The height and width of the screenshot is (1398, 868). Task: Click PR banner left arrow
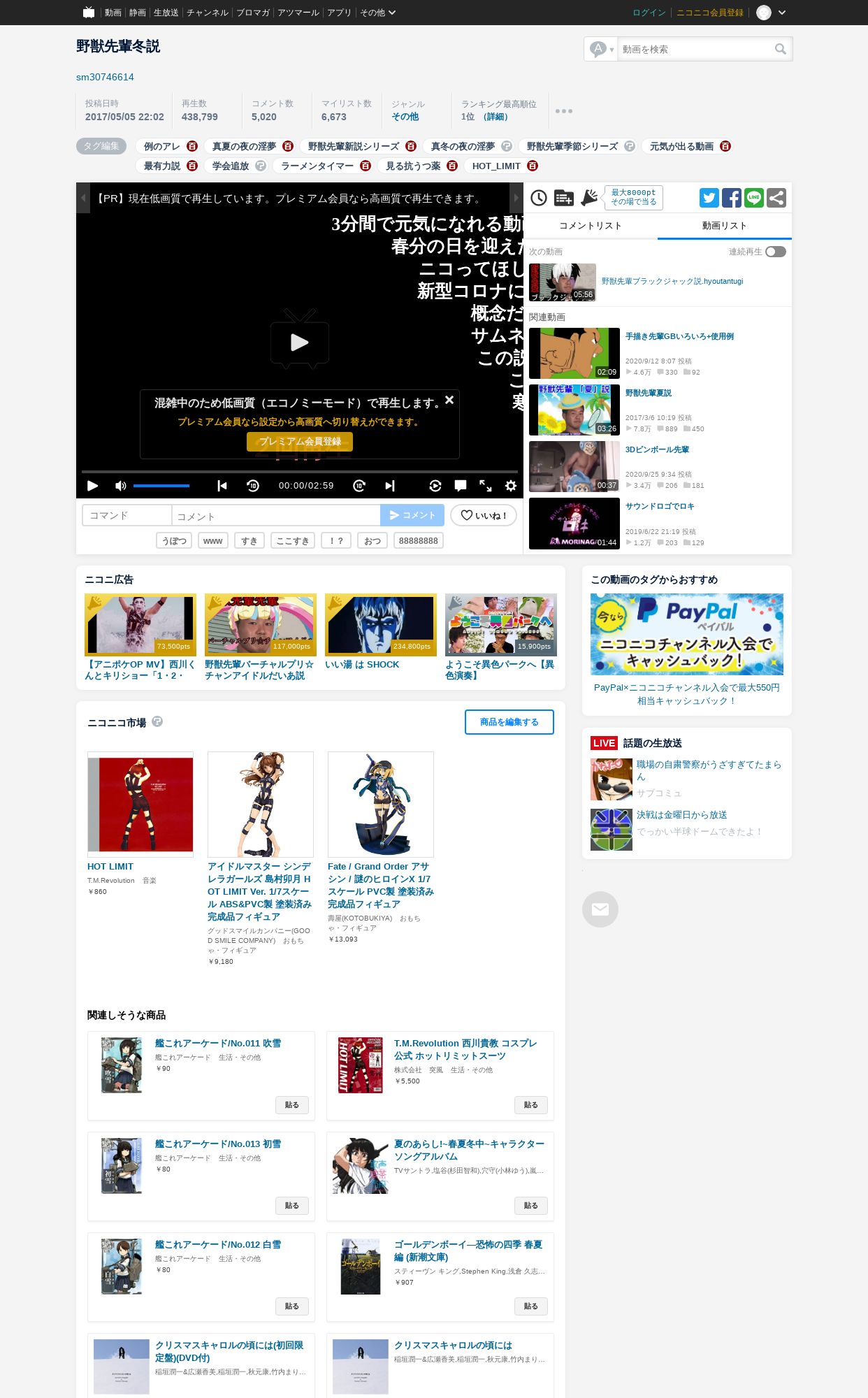point(83,198)
